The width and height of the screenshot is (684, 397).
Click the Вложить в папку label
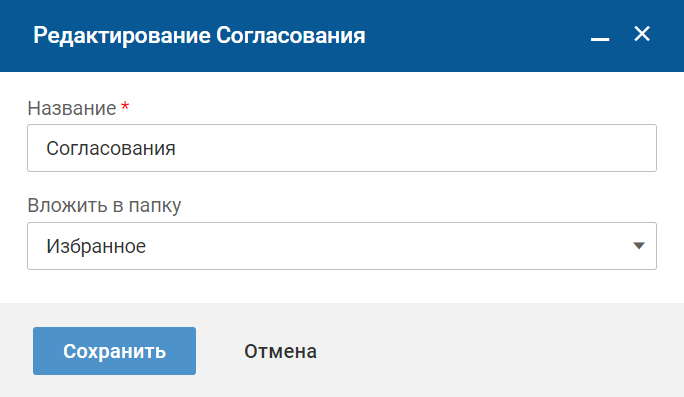104,205
